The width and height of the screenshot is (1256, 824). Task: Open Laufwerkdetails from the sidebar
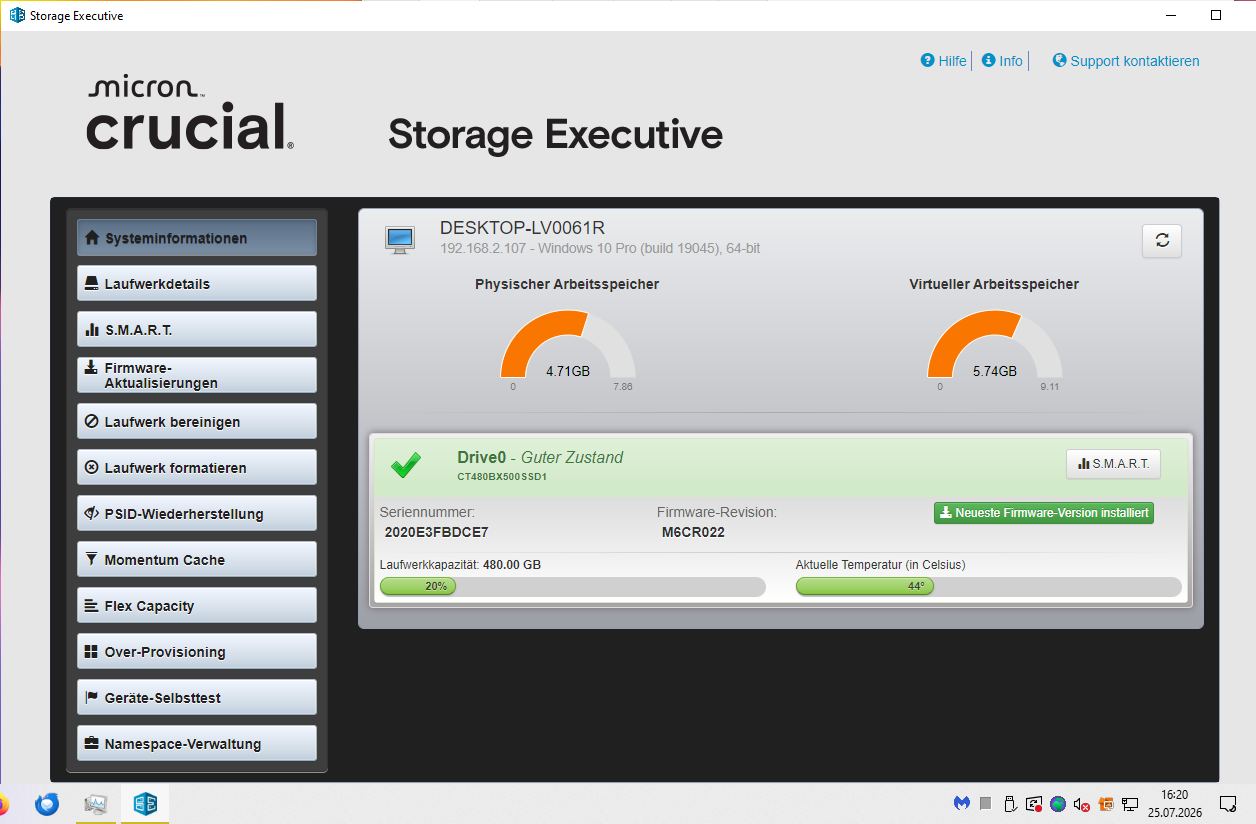197,283
